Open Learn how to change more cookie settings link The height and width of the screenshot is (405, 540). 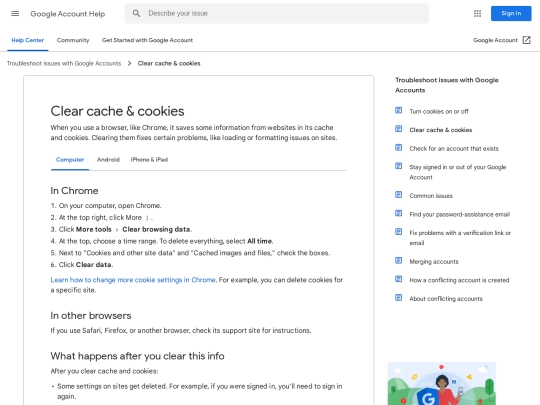point(133,280)
